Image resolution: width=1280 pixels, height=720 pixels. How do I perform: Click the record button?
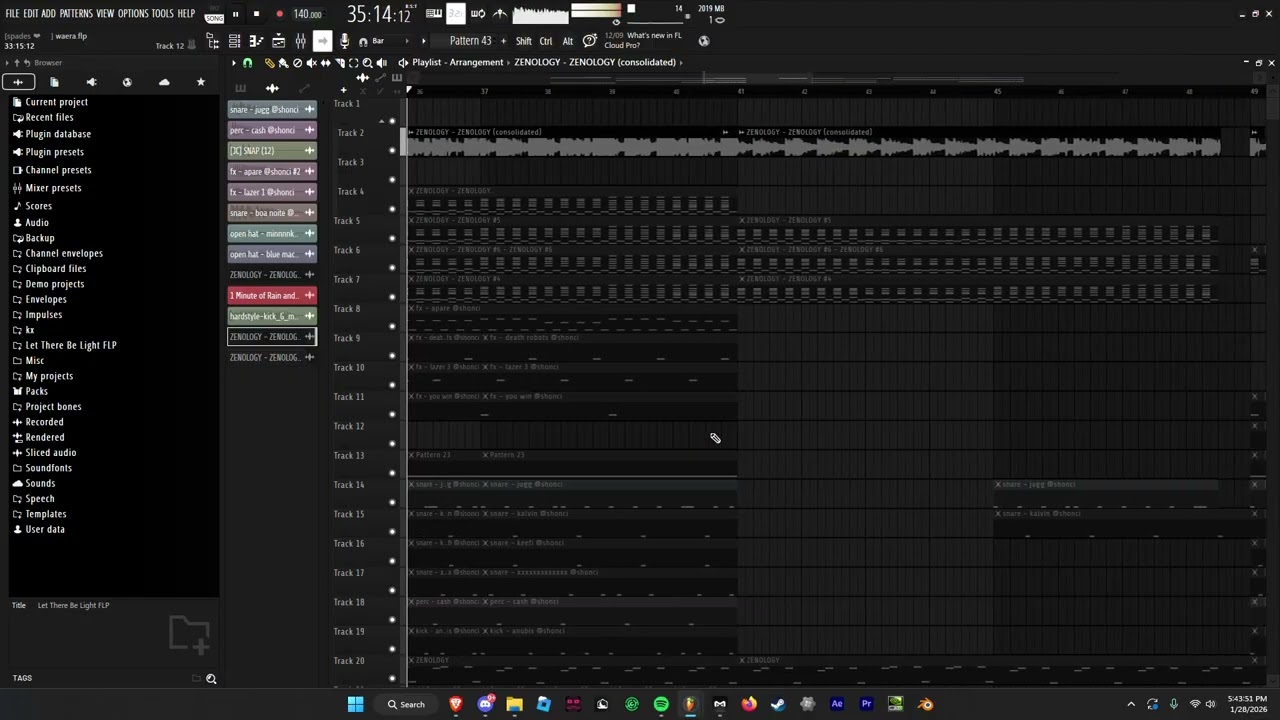279,14
